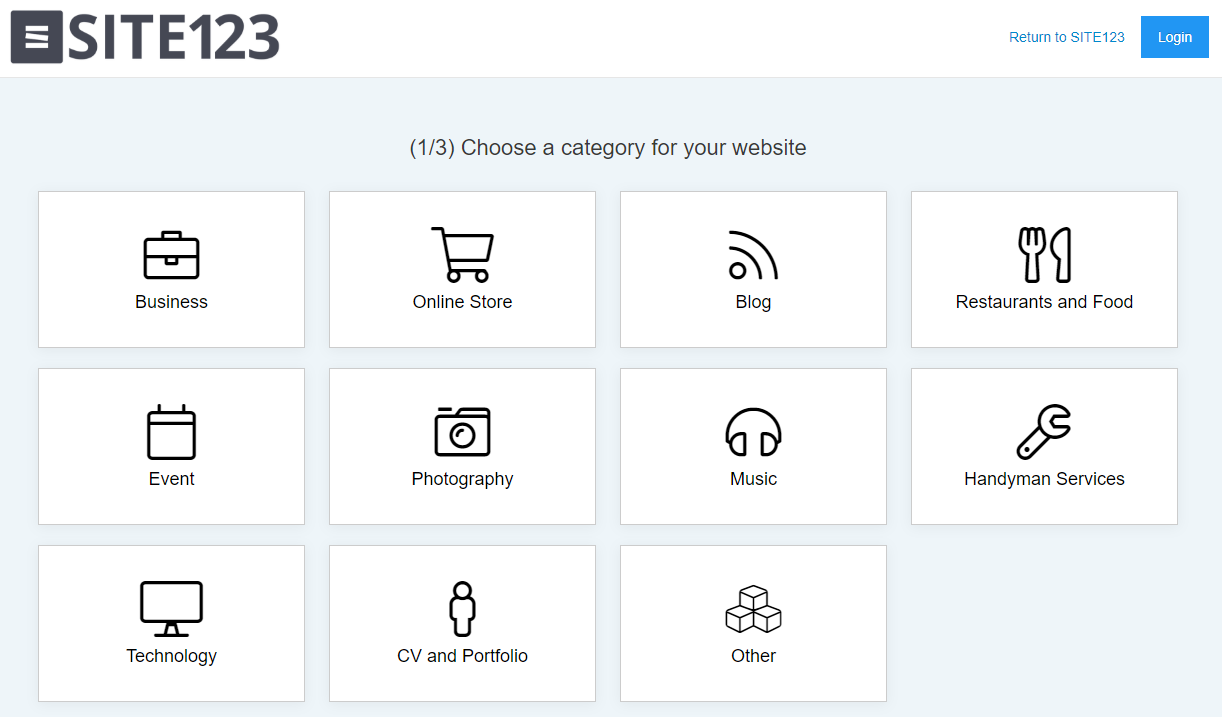Select the Music category card
1222x717 pixels.
coord(753,446)
